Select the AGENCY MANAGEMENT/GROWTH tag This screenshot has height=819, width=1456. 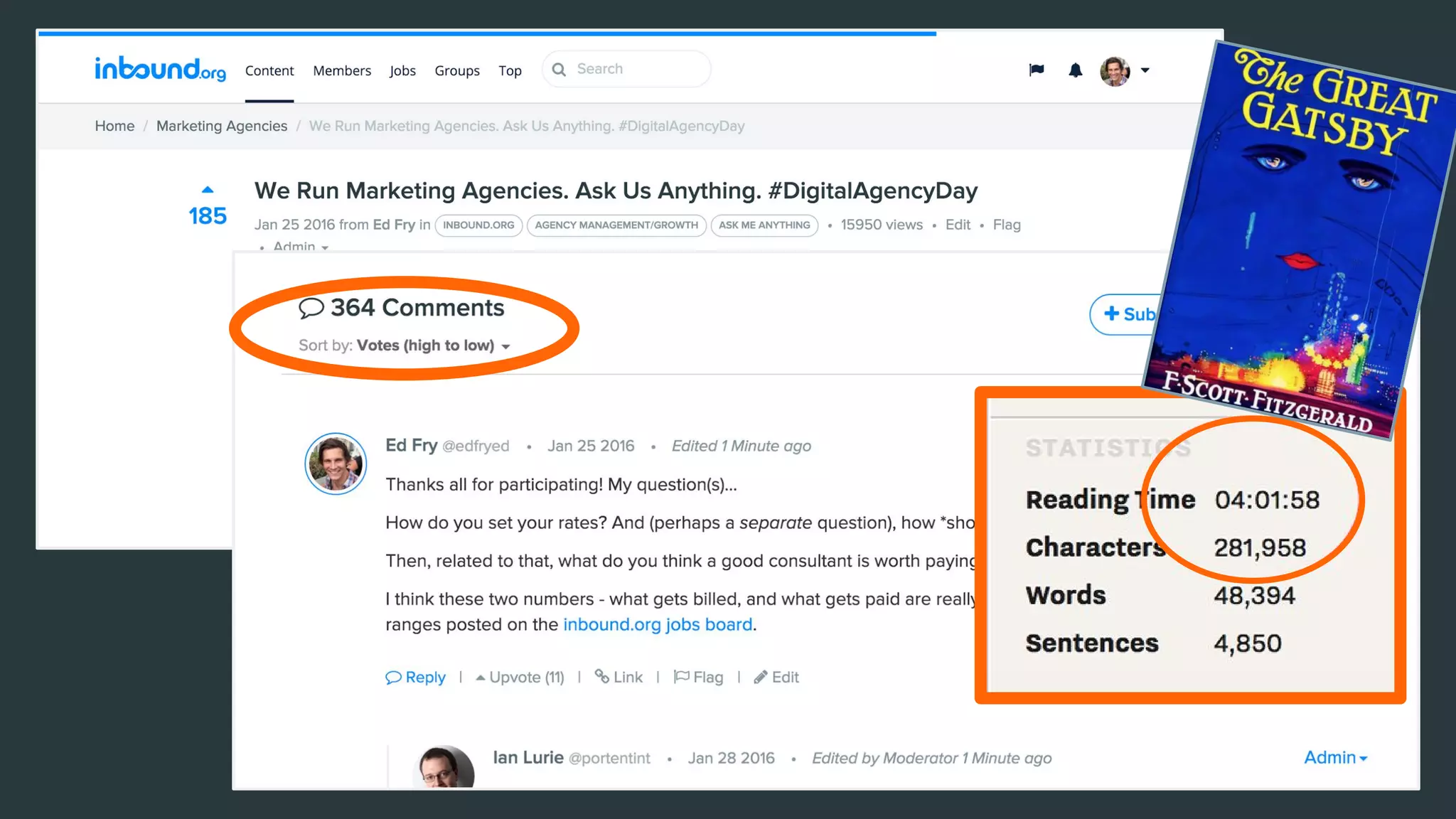point(616,225)
